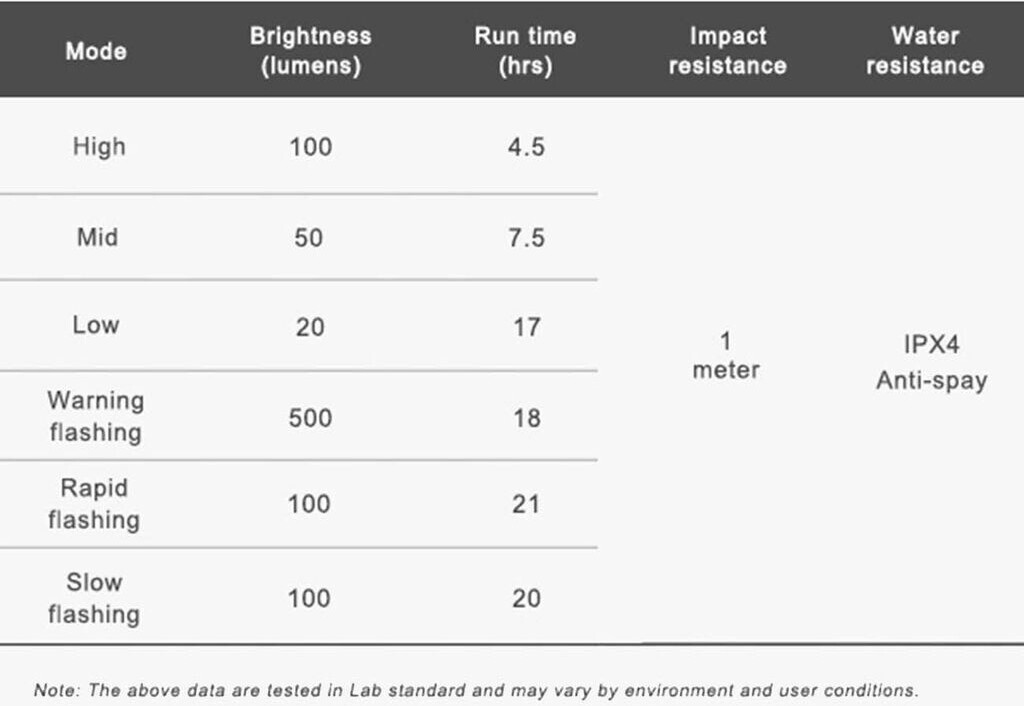Click the lab standard note text
Screen dimensions: 1024x706
(x=476, y=690)
